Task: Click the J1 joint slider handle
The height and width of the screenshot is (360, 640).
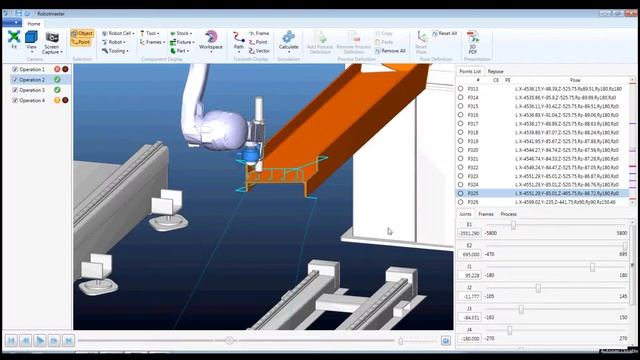Action: pos(592,267)
